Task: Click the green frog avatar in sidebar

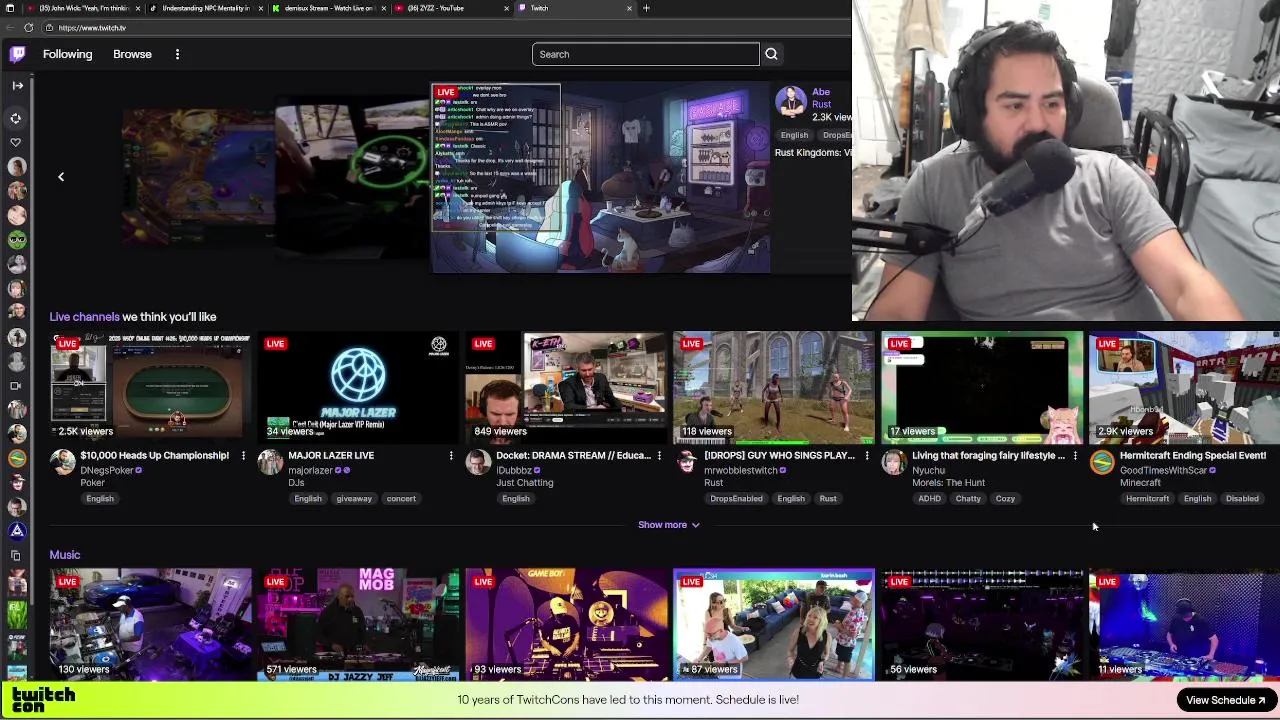Action: (16, 239)
